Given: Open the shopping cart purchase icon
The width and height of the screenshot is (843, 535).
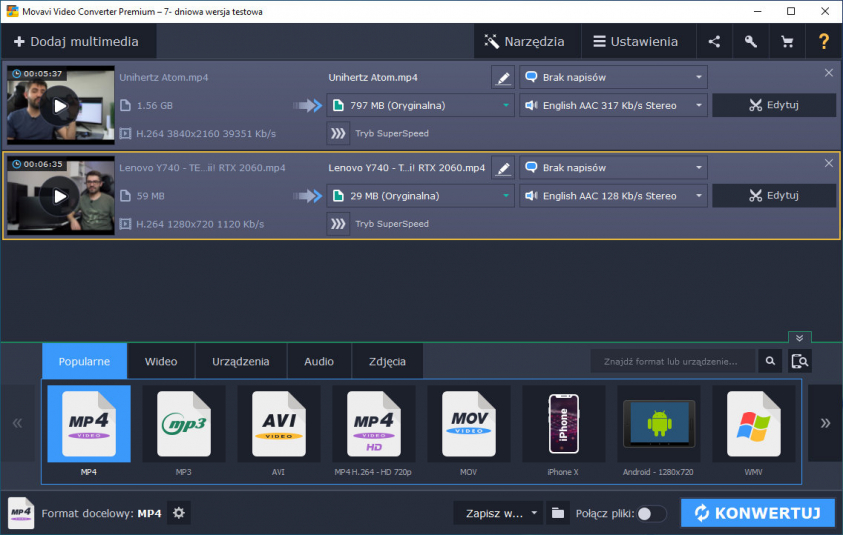Looking at the screenshot, I should [x=787, y=42].
